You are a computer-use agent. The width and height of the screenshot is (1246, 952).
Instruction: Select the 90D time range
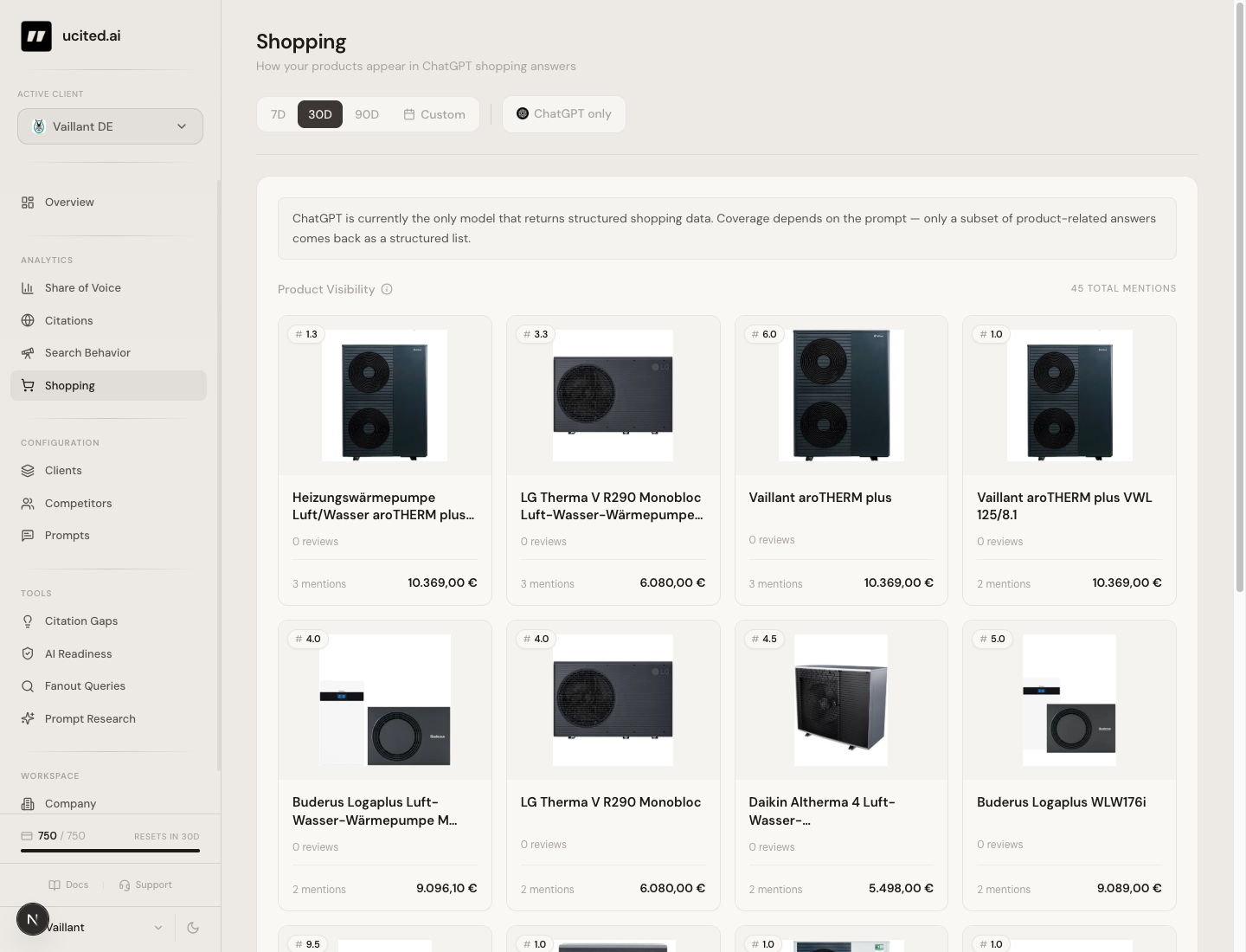coord(367,114)
